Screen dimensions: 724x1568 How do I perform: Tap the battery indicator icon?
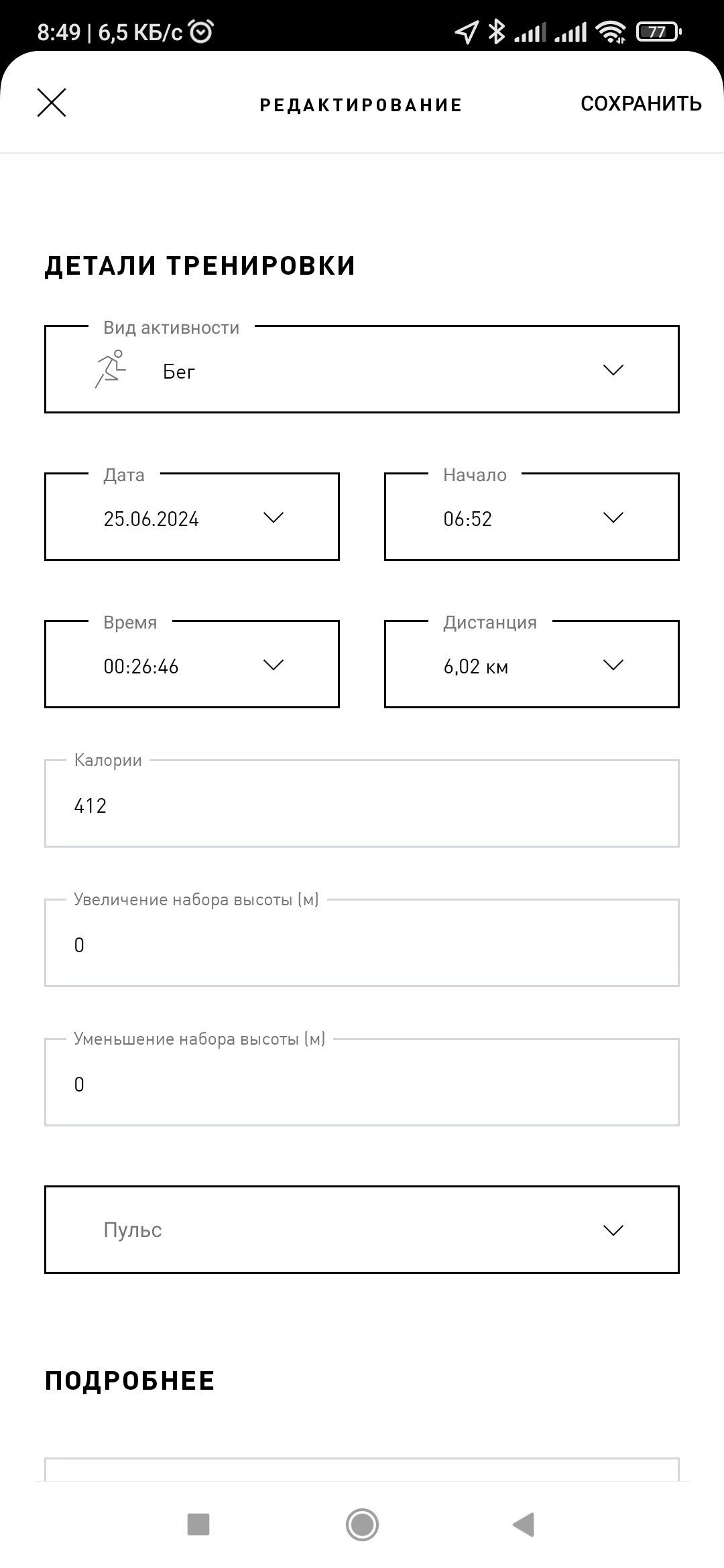pos(658,31)
